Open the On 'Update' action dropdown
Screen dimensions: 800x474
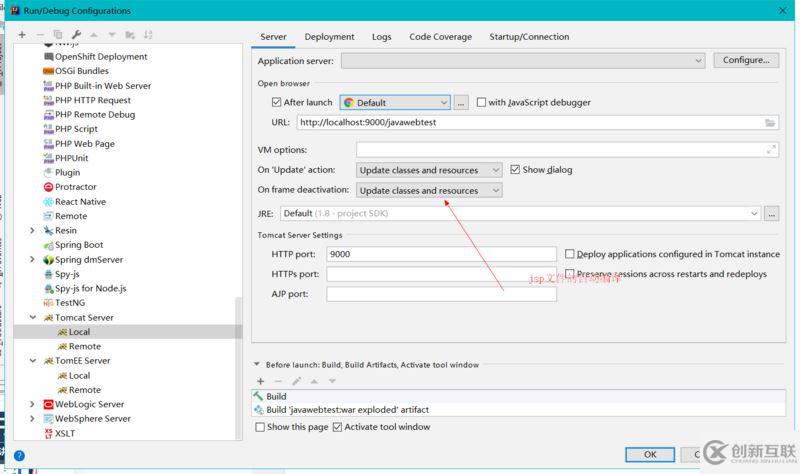coord(429,170)
